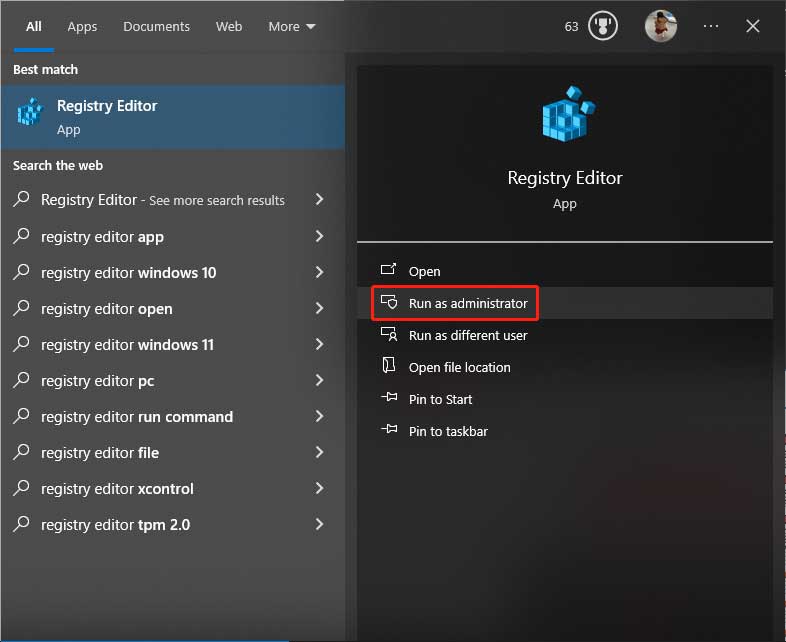The image size is (786, 642).
Task: Click search icon beside 'registry editor windows 11'
Action: click(22, 344)
